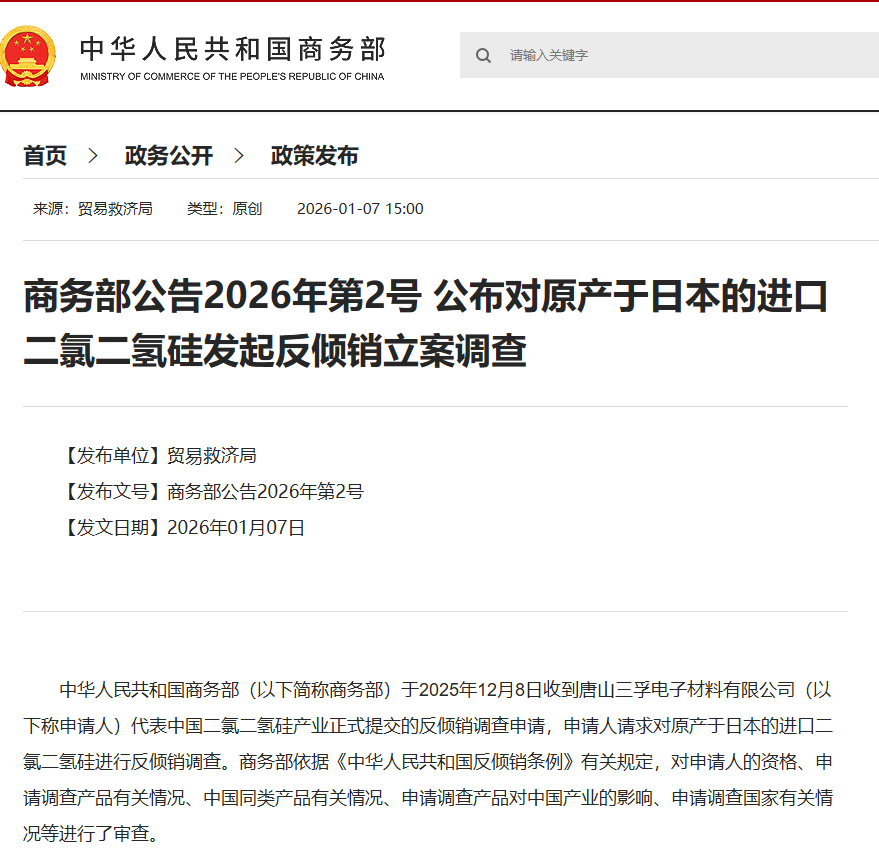Focus the 请输入关键字 search field
879x852 pixels.
pyautogui.click(x=669, y=55)
